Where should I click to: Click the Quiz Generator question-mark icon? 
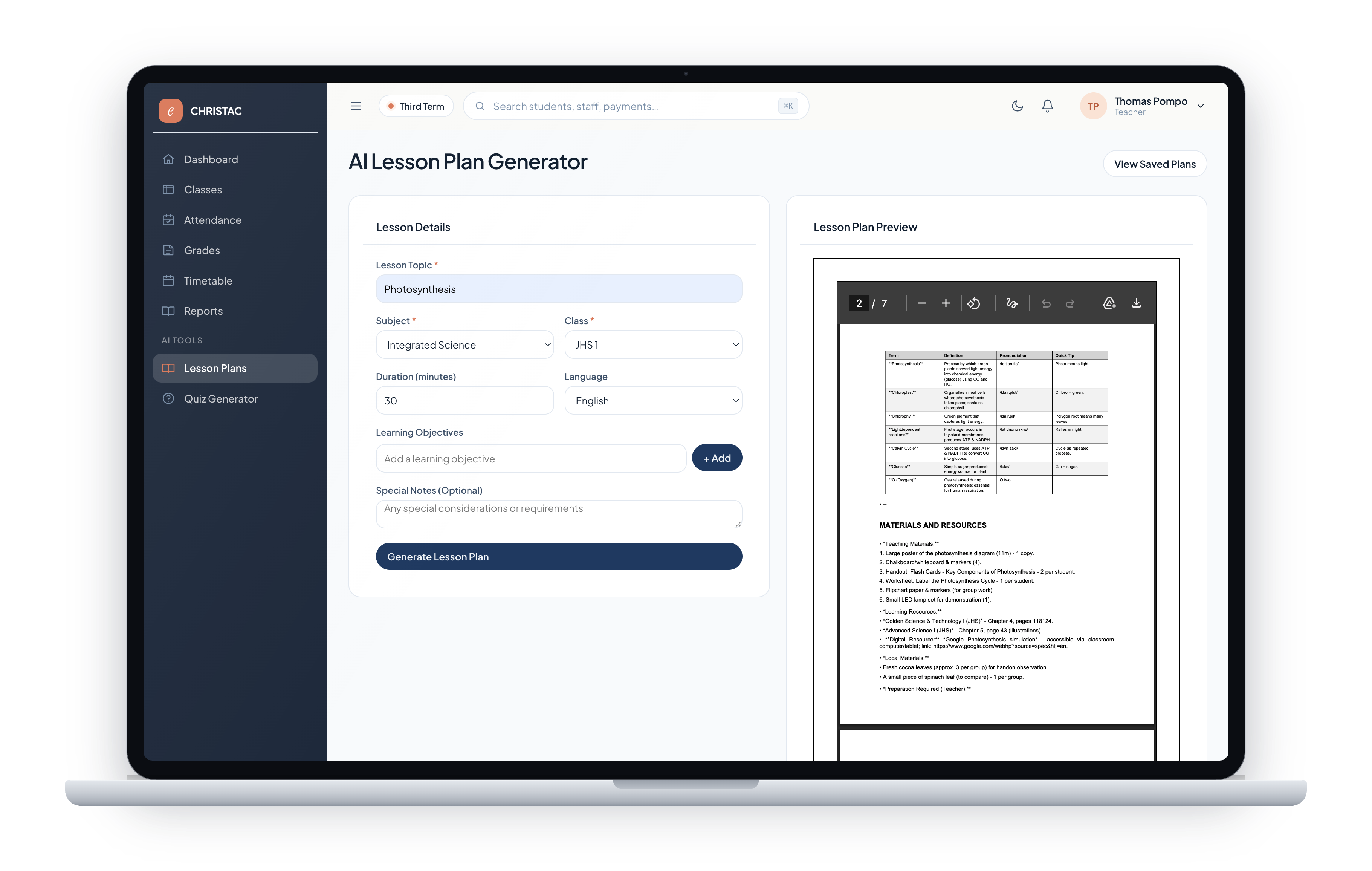(168, 398)
